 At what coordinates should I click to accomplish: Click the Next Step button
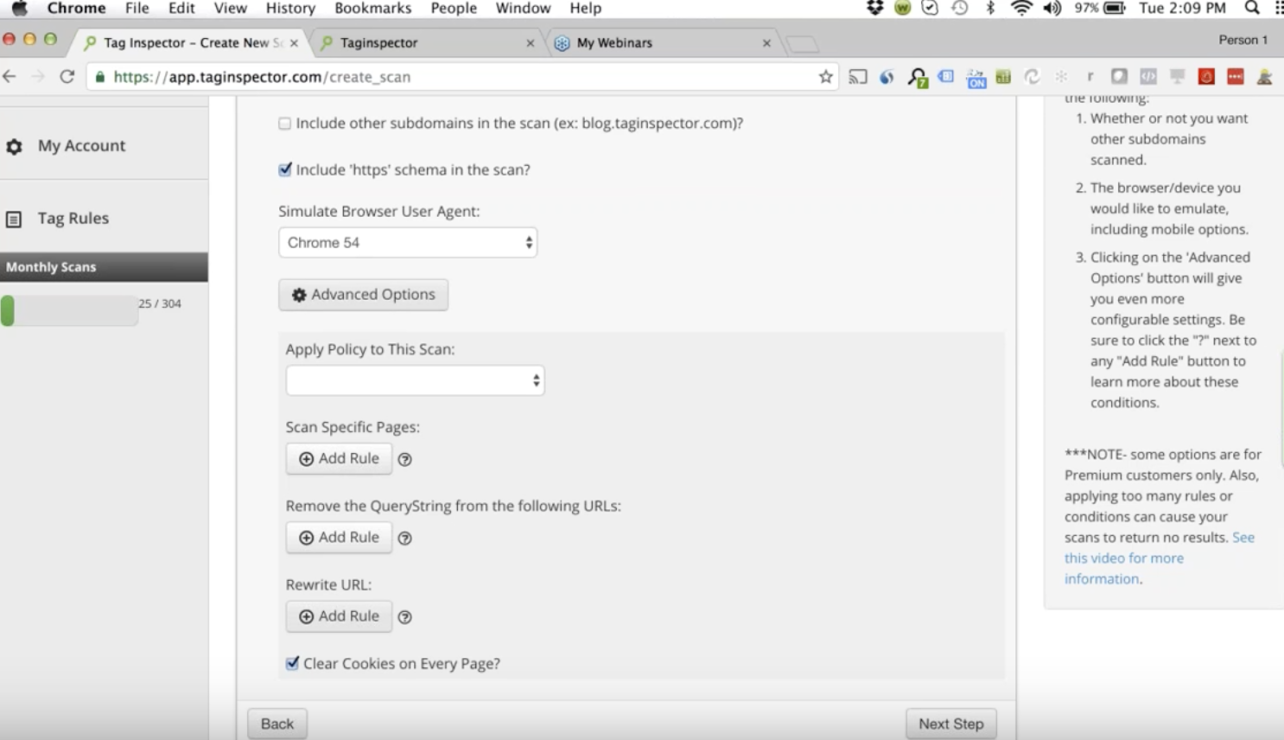[951, 724]
